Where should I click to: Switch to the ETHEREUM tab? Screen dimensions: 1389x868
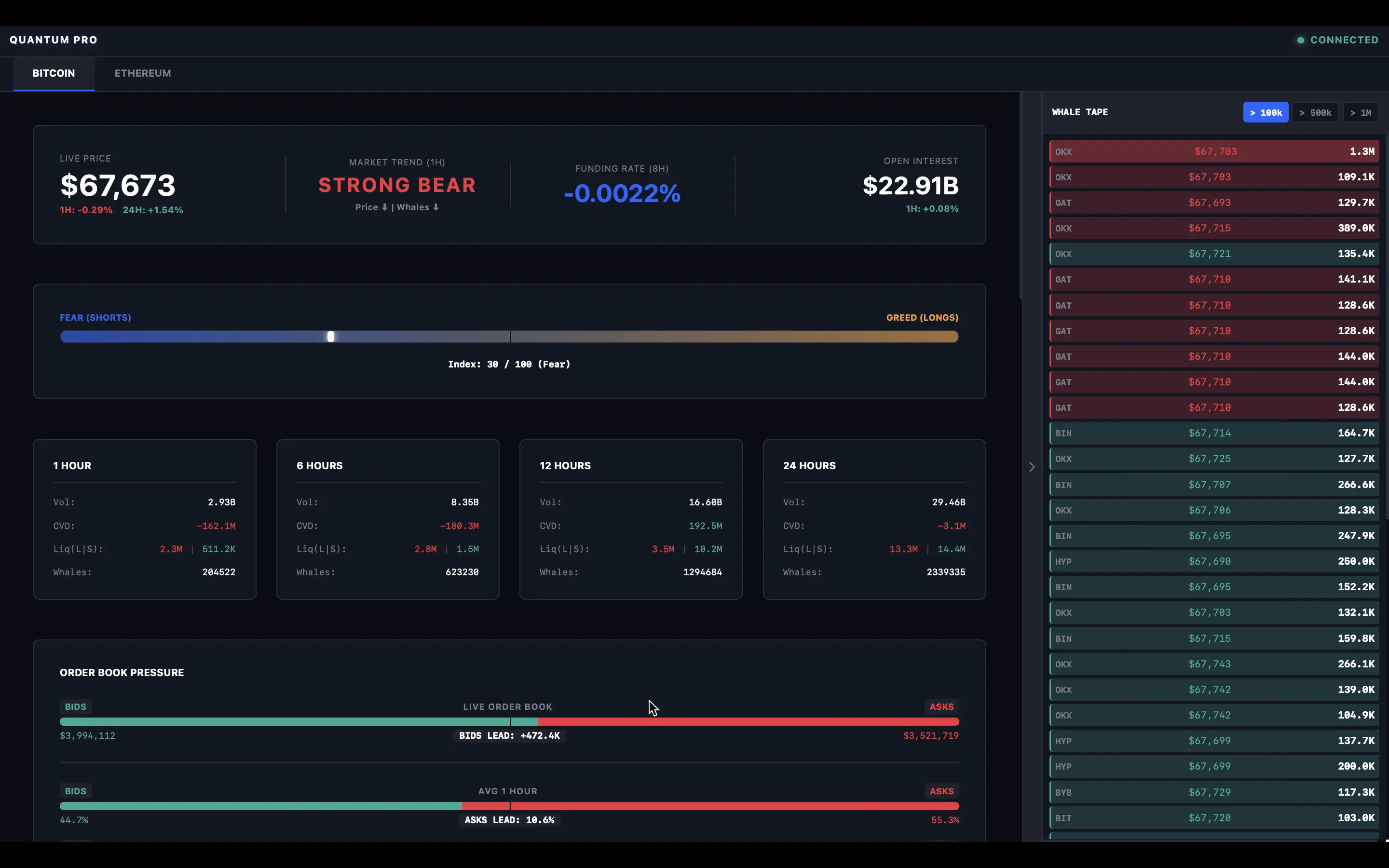(142, 73)
